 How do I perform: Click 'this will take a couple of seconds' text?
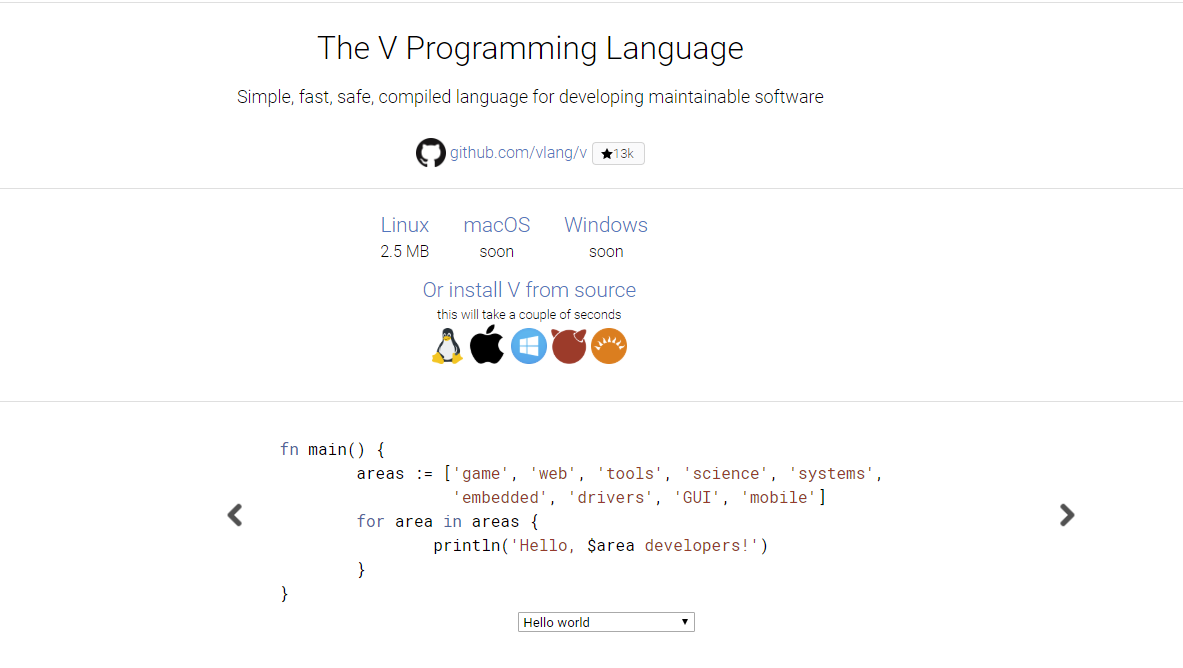tap(529, 315)
